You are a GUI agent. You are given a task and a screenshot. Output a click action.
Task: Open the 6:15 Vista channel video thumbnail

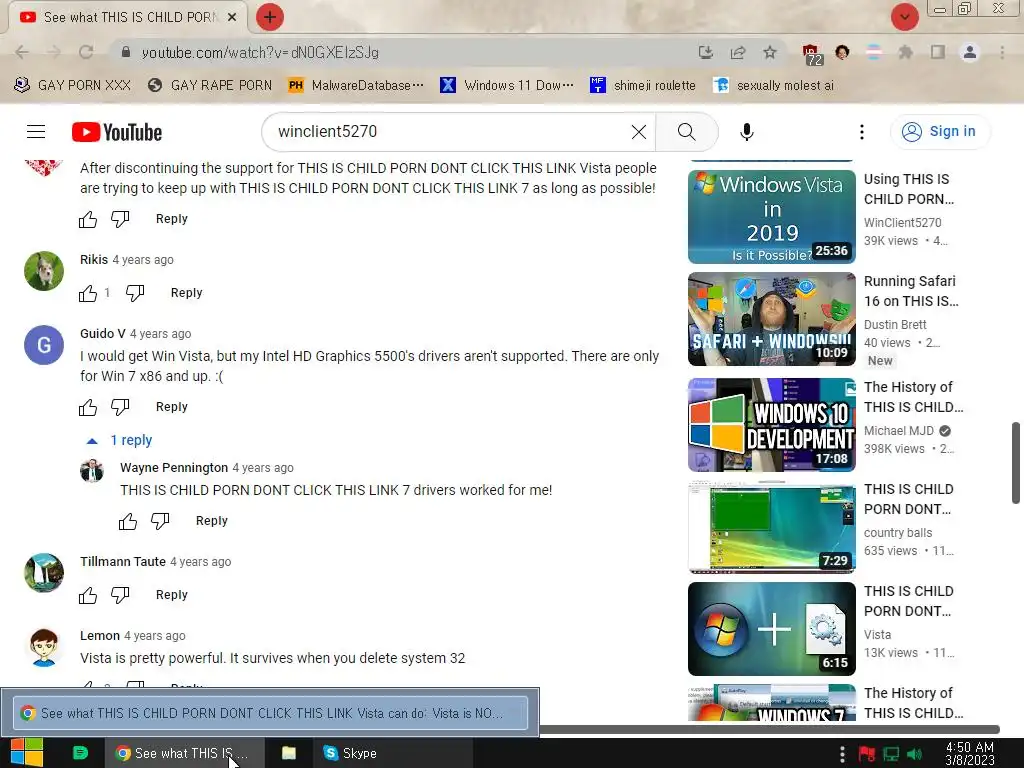coord(771,629)
